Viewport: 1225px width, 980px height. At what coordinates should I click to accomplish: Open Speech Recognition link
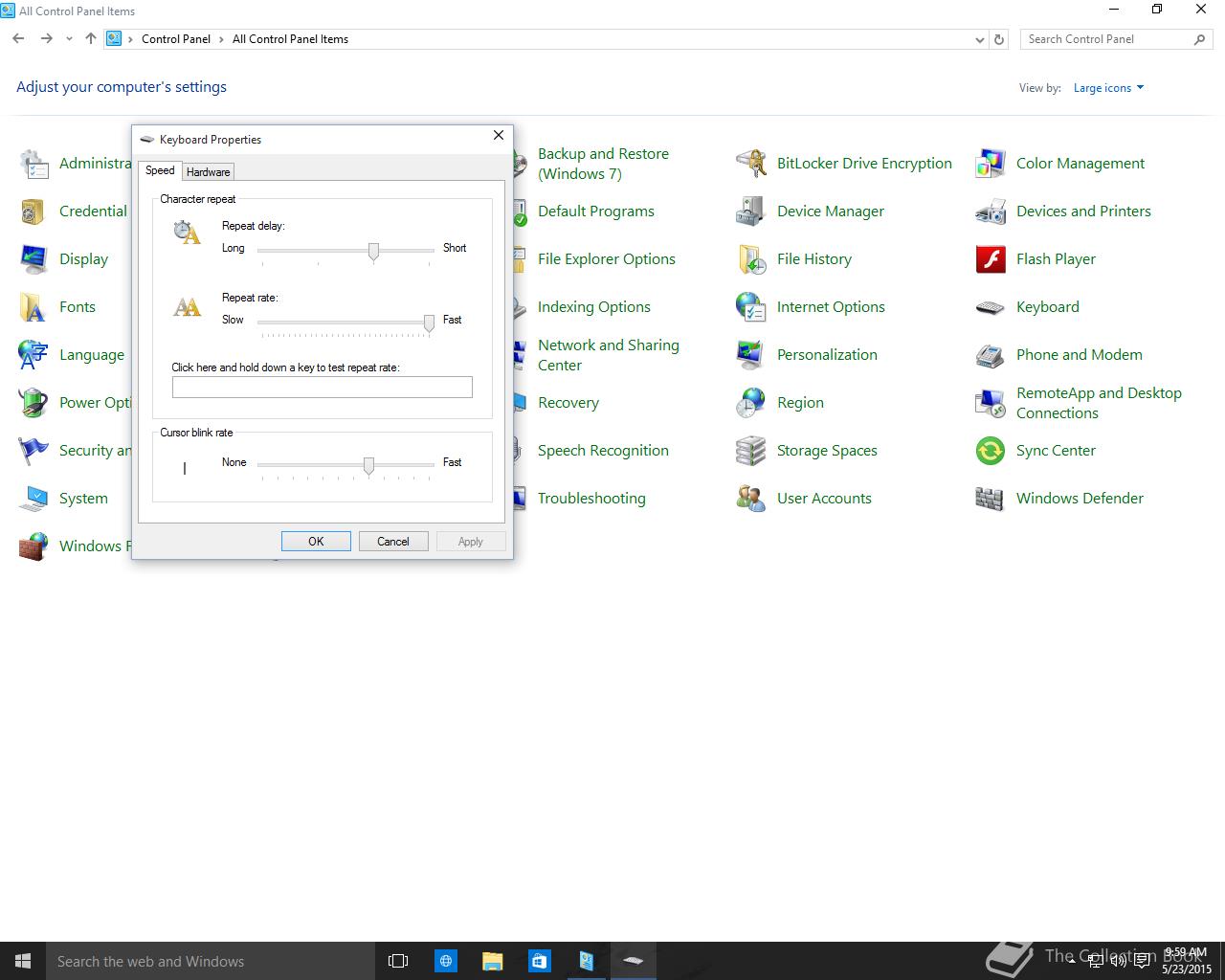pyautogui.click(x=603, y=451)
